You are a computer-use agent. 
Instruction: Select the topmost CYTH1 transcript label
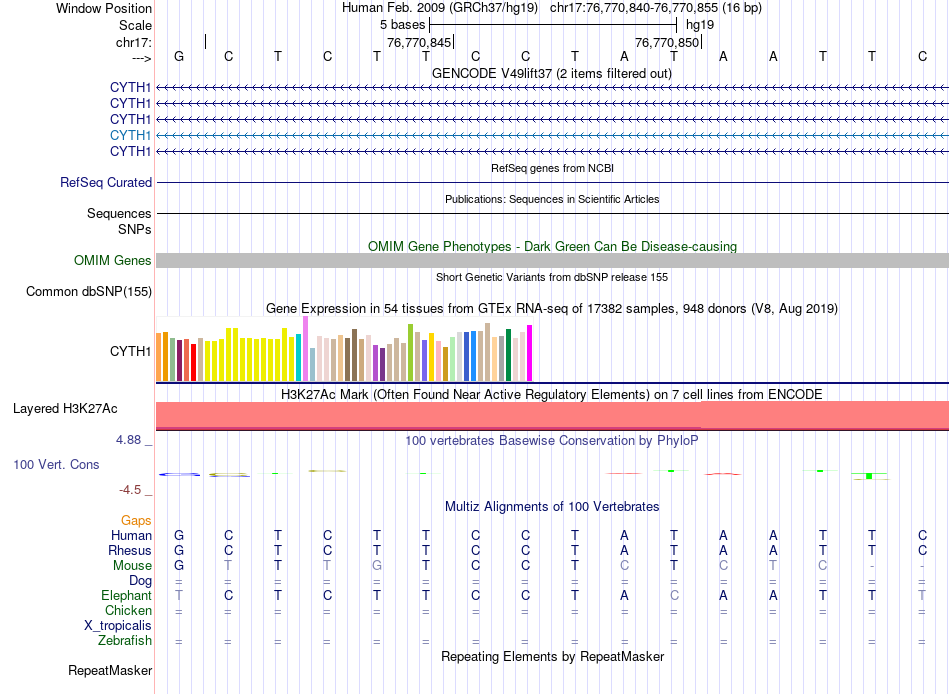click(130, 87)
